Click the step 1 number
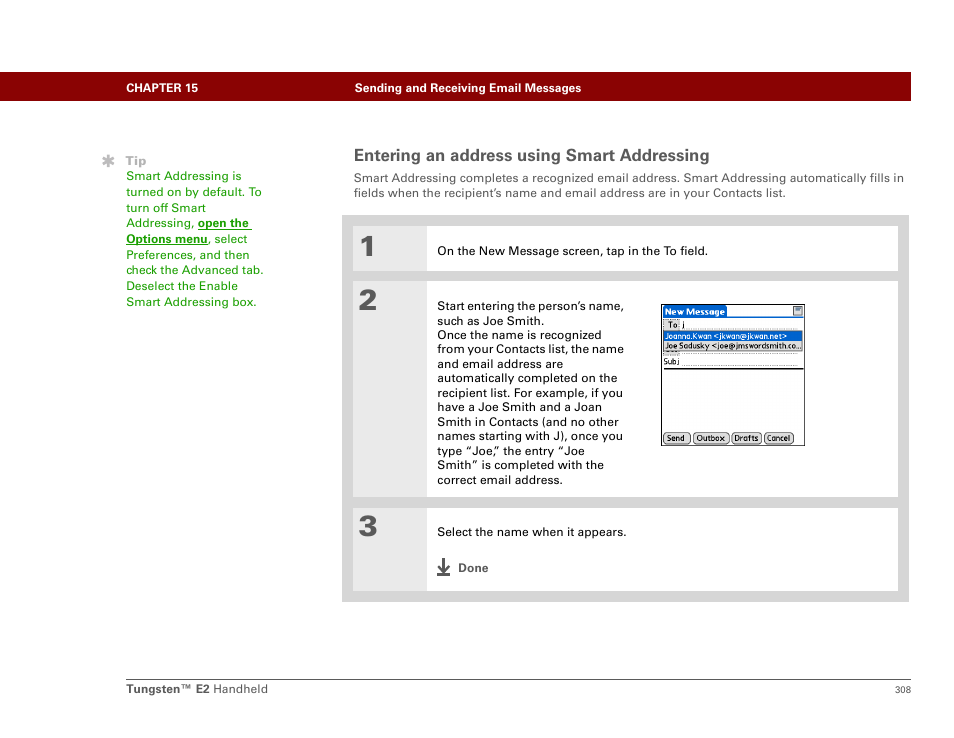 point(368,247)
